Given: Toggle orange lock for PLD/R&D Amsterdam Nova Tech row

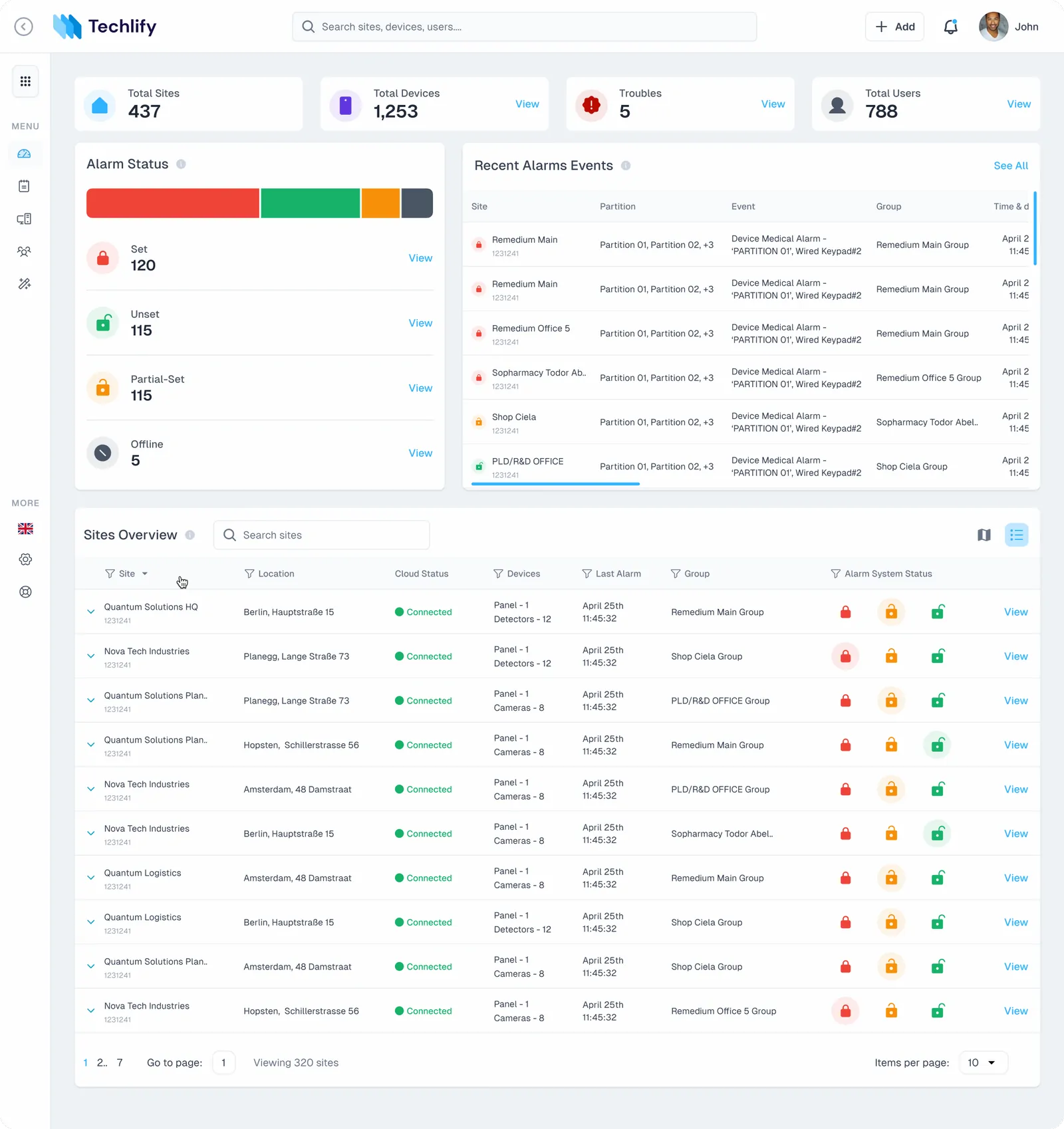Looking at the screenshot, I should point(891,789).
